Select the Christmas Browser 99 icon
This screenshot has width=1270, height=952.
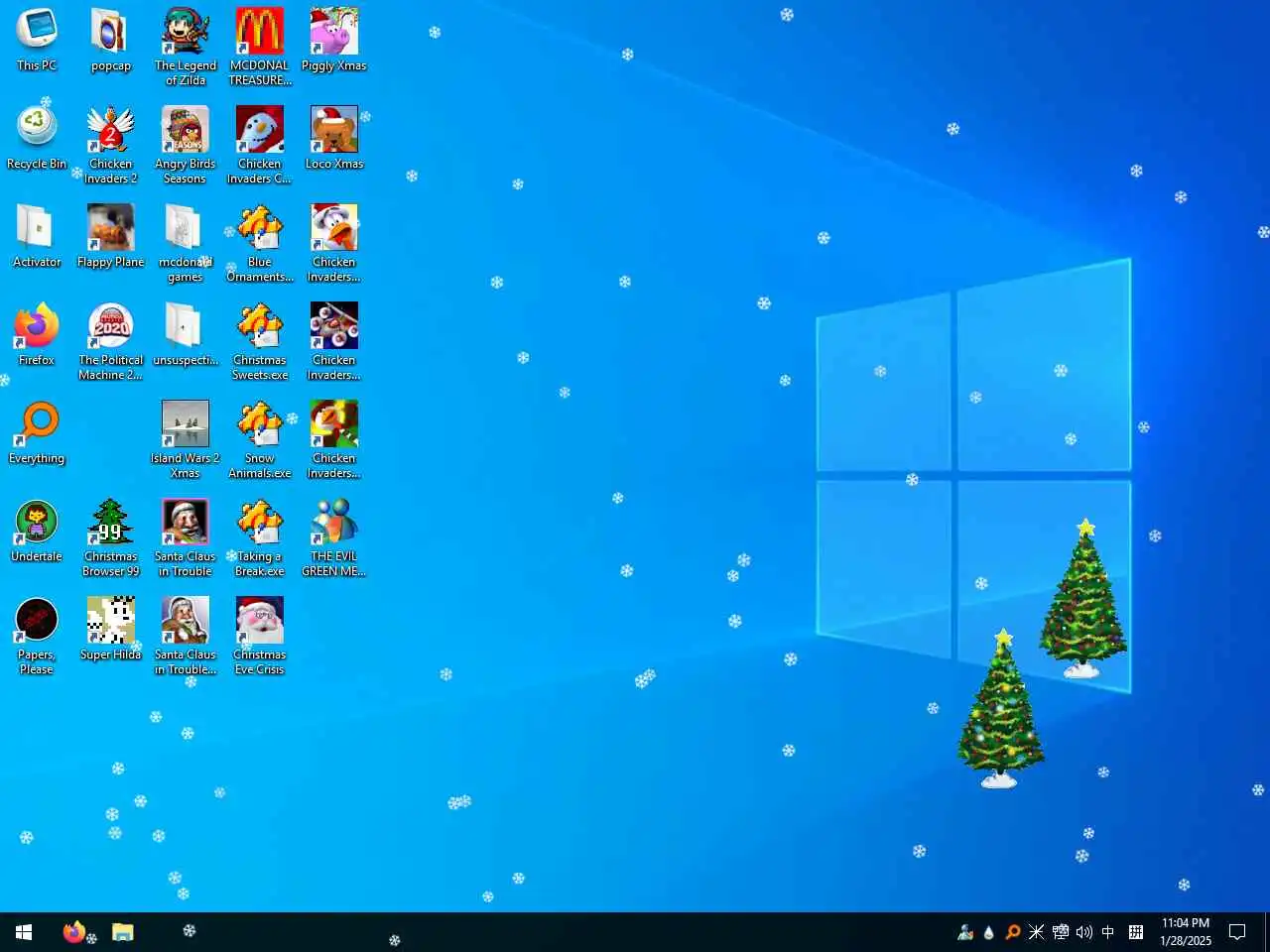(x=111, y=538)
